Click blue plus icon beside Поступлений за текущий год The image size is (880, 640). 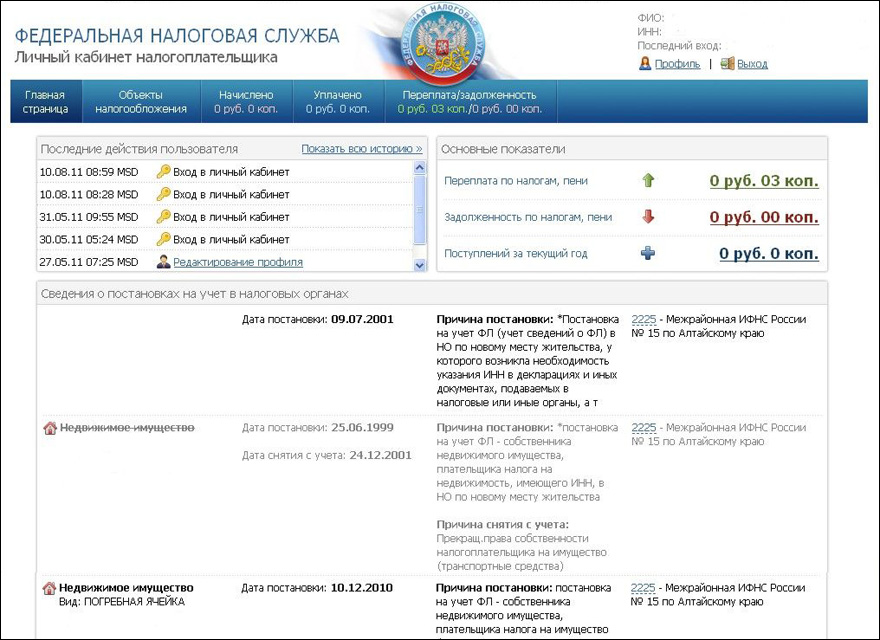(x=648, y=254)
